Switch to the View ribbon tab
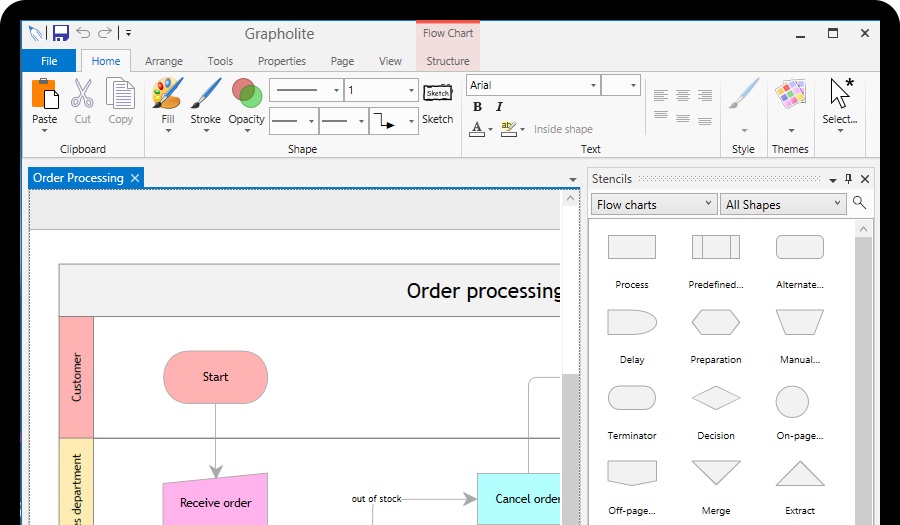Image resolution: width=900 pixels, height=525 pixels. (390, 61)
